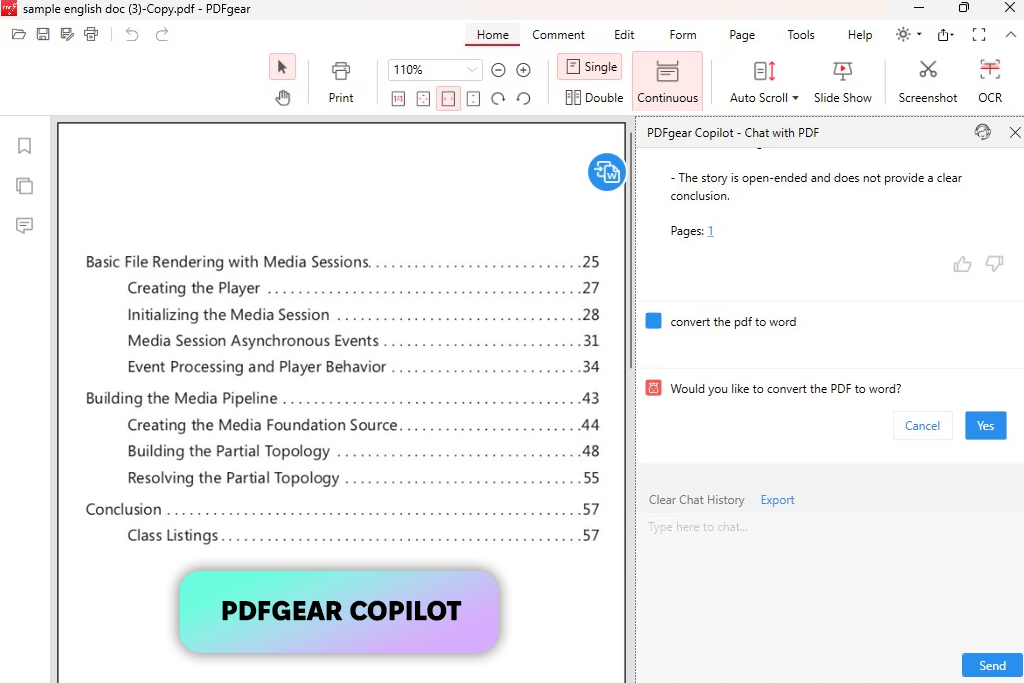The height and width of the screenshot is (683, 1024).
Task: Toggle Continuous scrolling mode
Action: coord(667,82)
